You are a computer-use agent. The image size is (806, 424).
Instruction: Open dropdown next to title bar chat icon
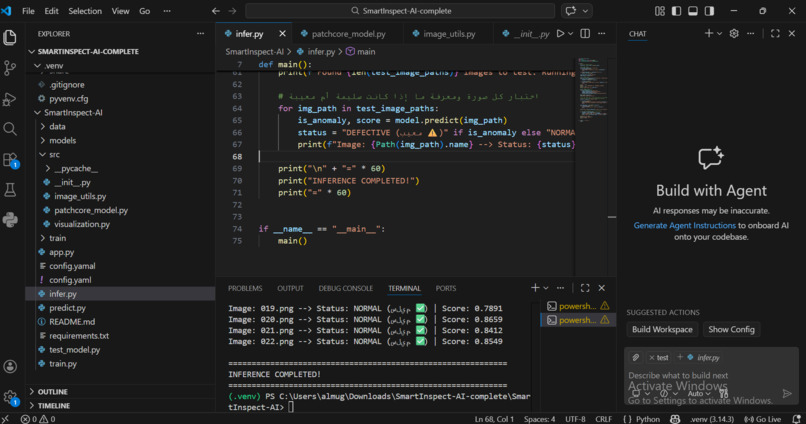tap(585, 11)
